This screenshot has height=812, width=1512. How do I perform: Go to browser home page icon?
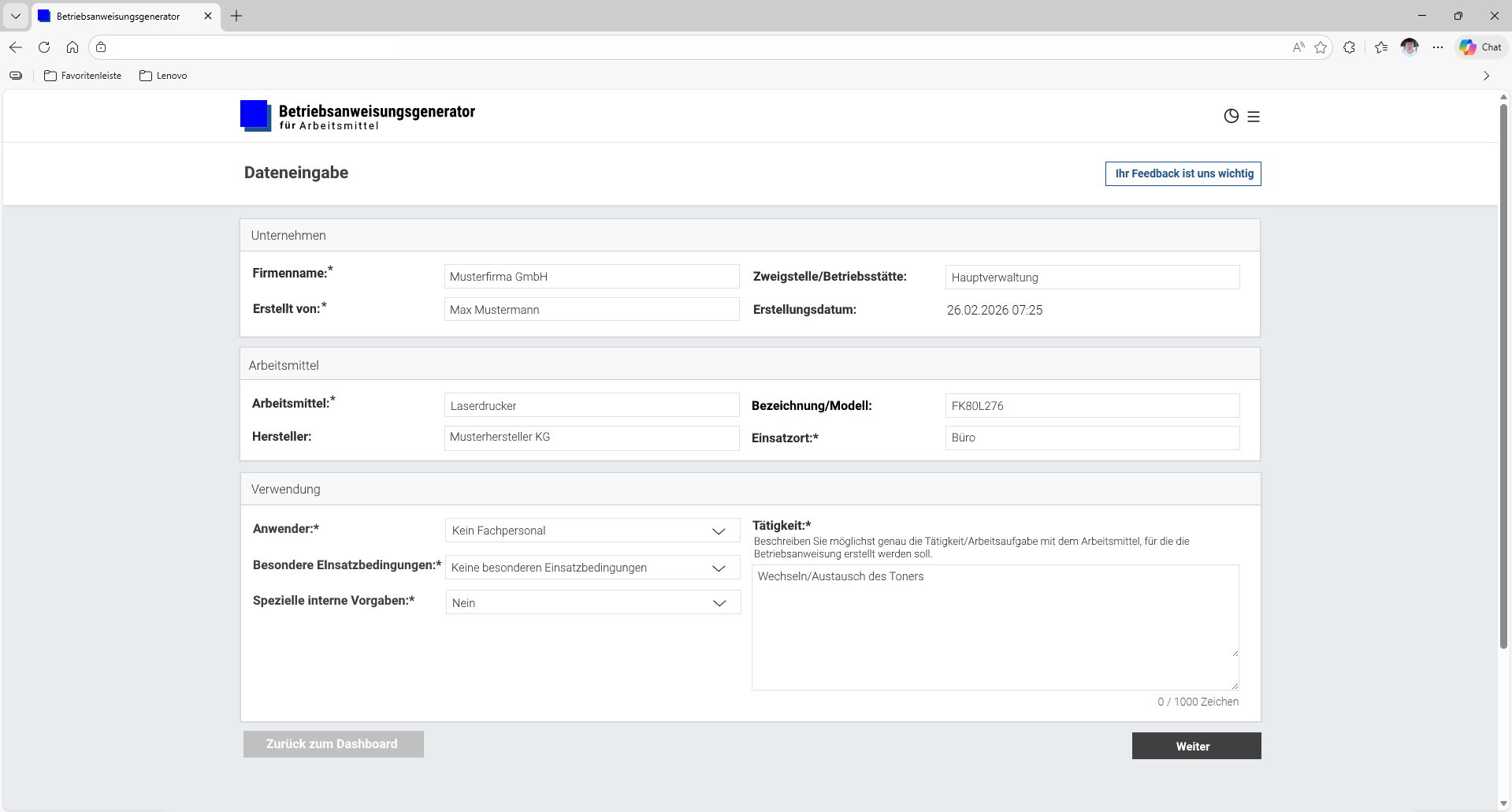[x=72, y=47]
